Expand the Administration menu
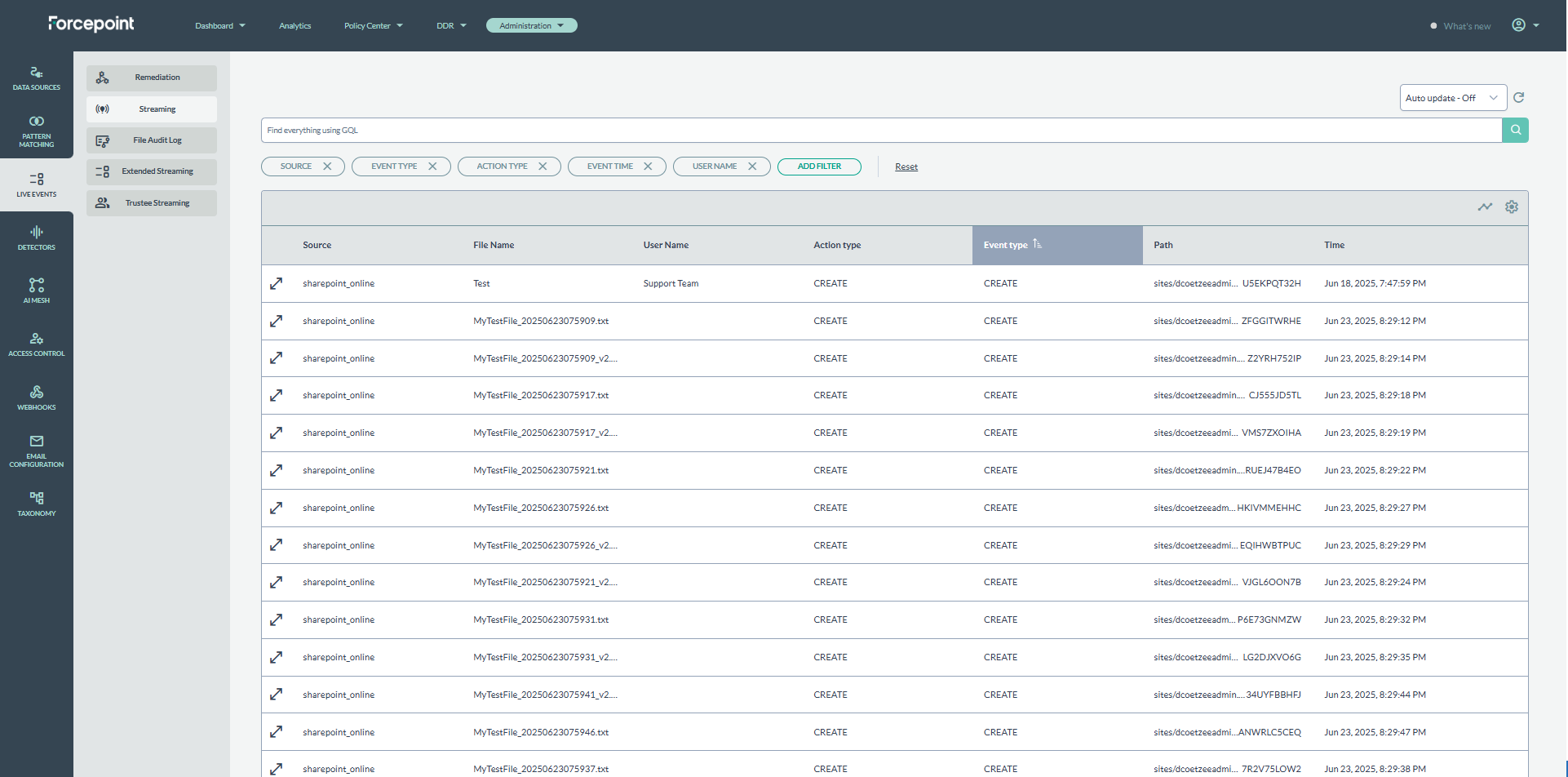1568x777 pixels. 531,26
